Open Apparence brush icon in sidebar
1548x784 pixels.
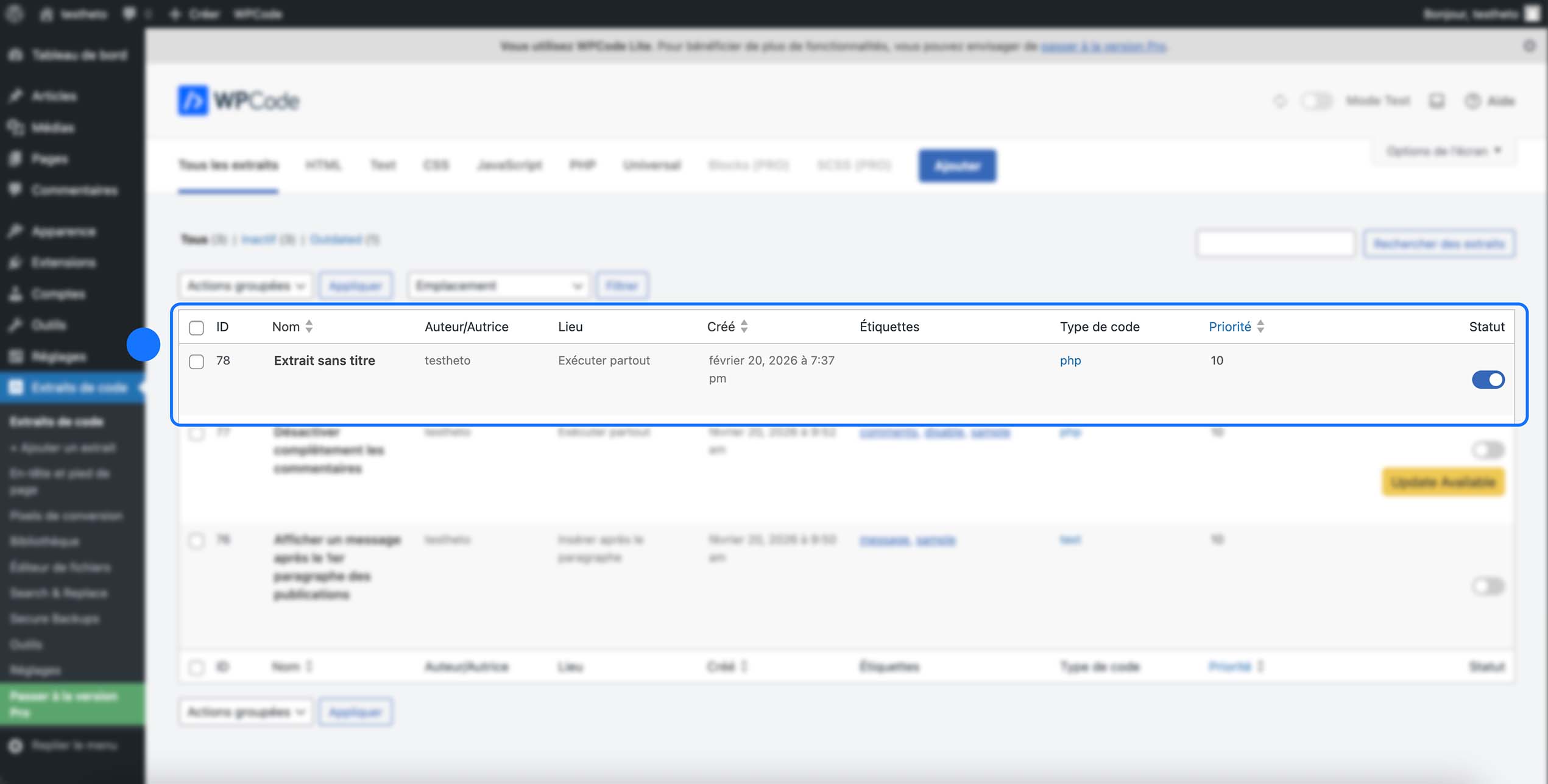click(x=16, y=231)
